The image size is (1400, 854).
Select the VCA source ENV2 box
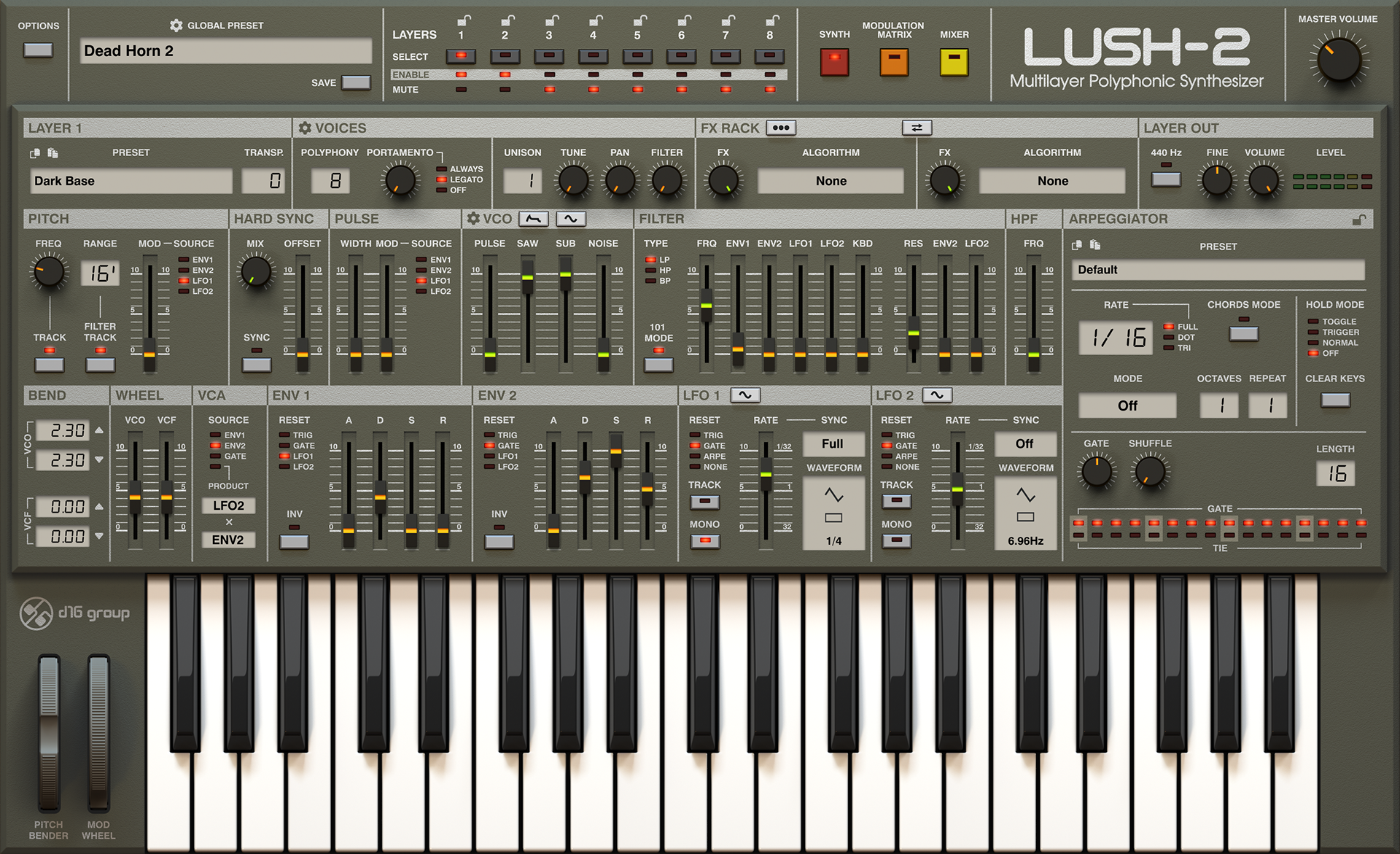pyautogui.click(x=228, y=540)
